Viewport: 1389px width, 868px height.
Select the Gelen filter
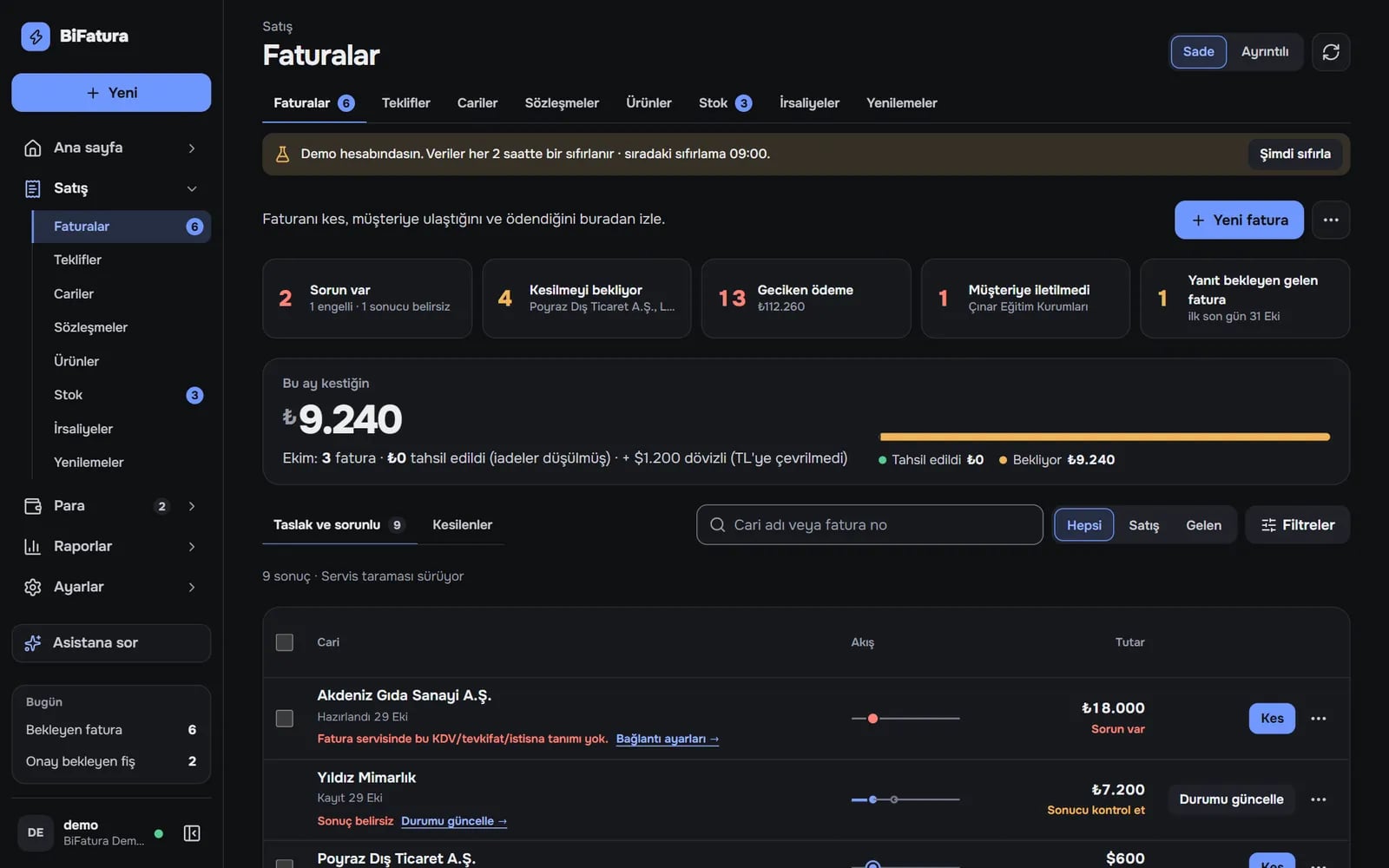[1204, 525]
